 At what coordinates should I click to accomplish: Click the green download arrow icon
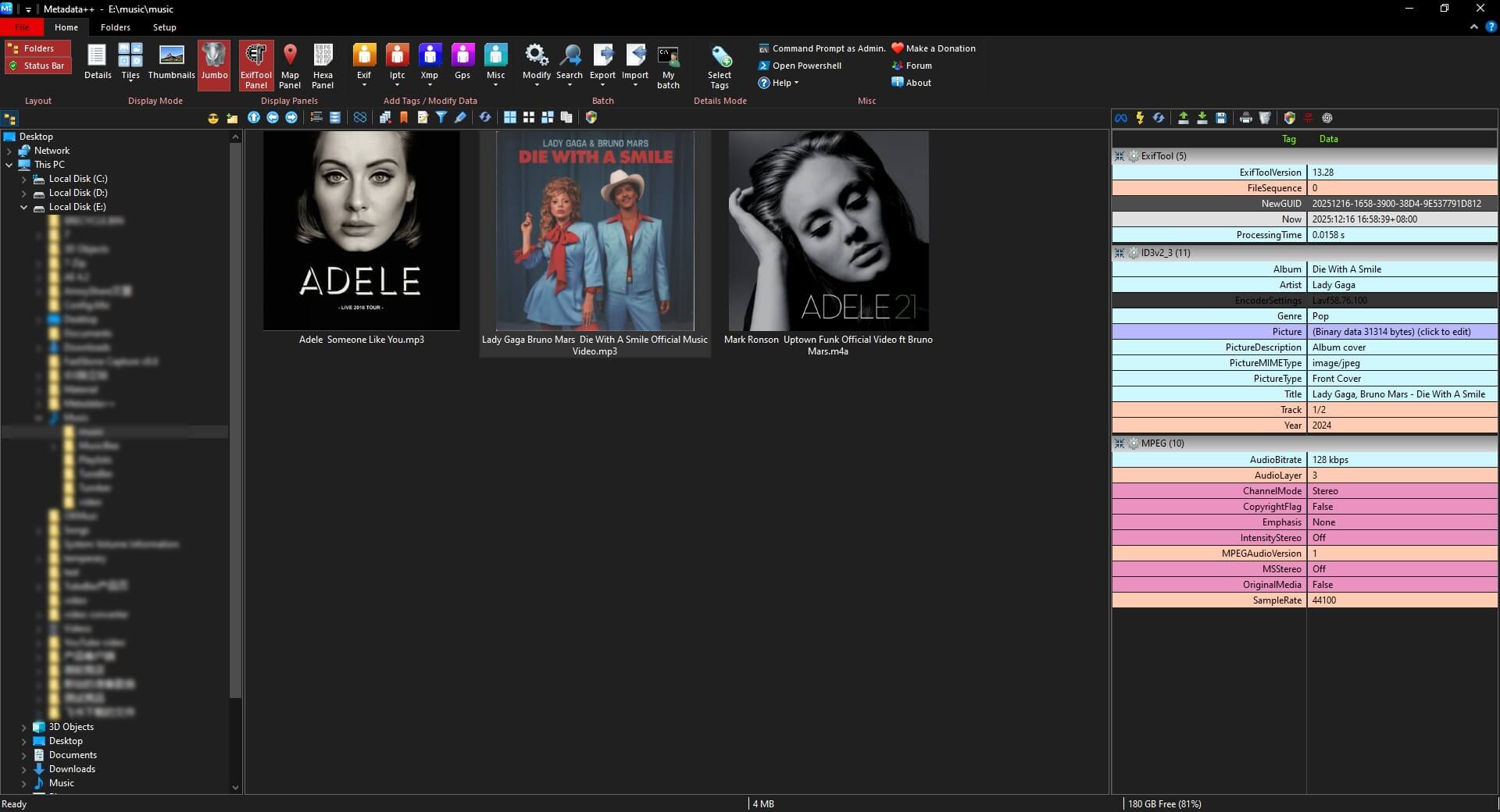coord(1202,118)
